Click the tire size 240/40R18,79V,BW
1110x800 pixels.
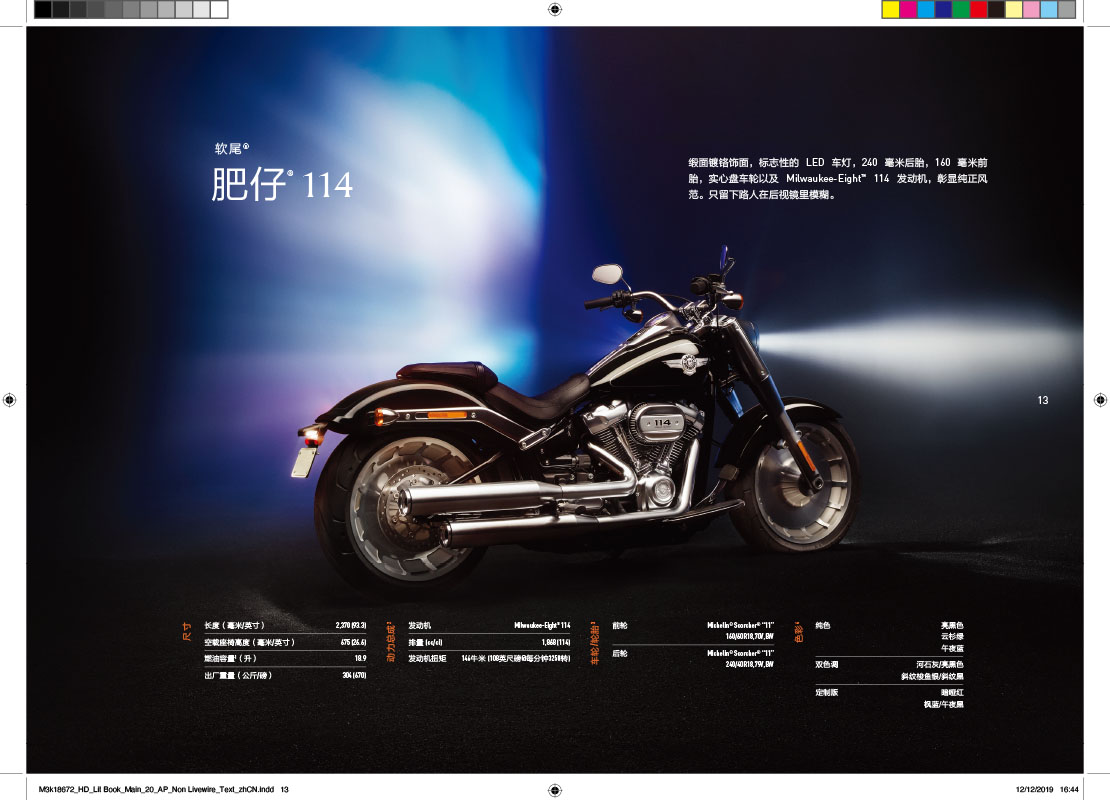pyautogui.click(x=750, y=664)
